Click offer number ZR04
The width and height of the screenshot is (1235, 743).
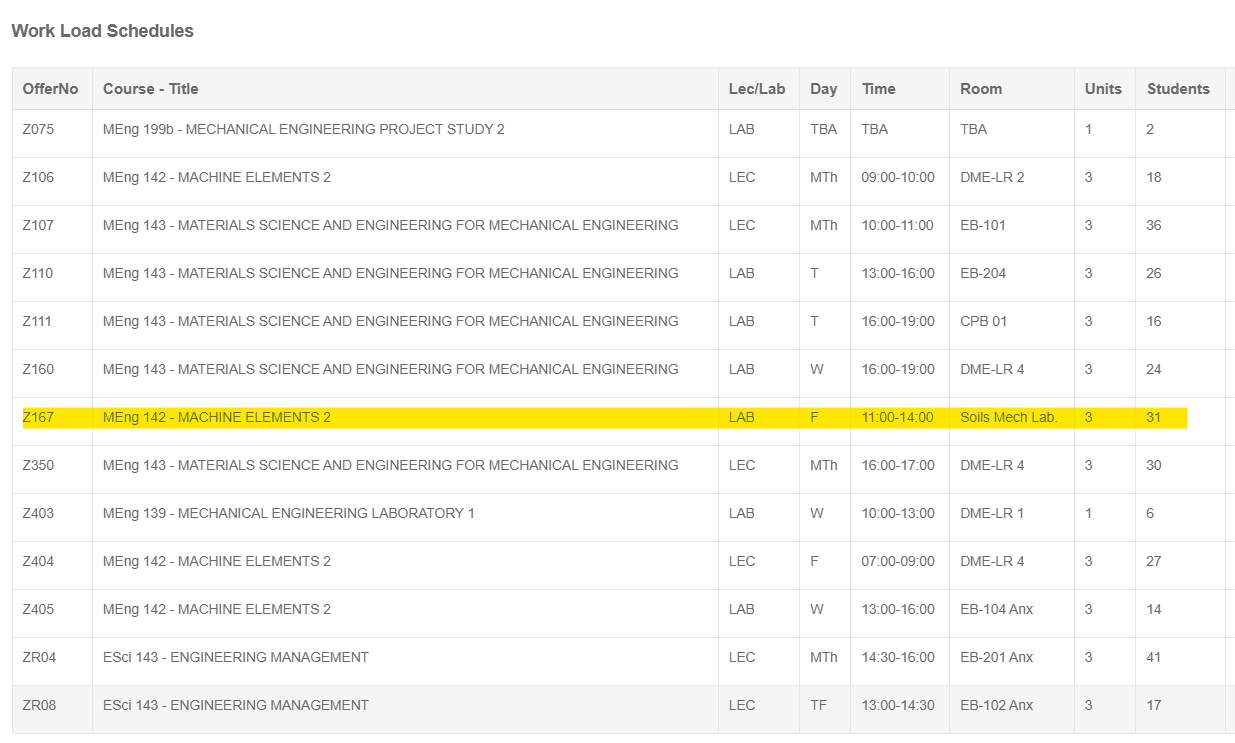coord(39,657)
